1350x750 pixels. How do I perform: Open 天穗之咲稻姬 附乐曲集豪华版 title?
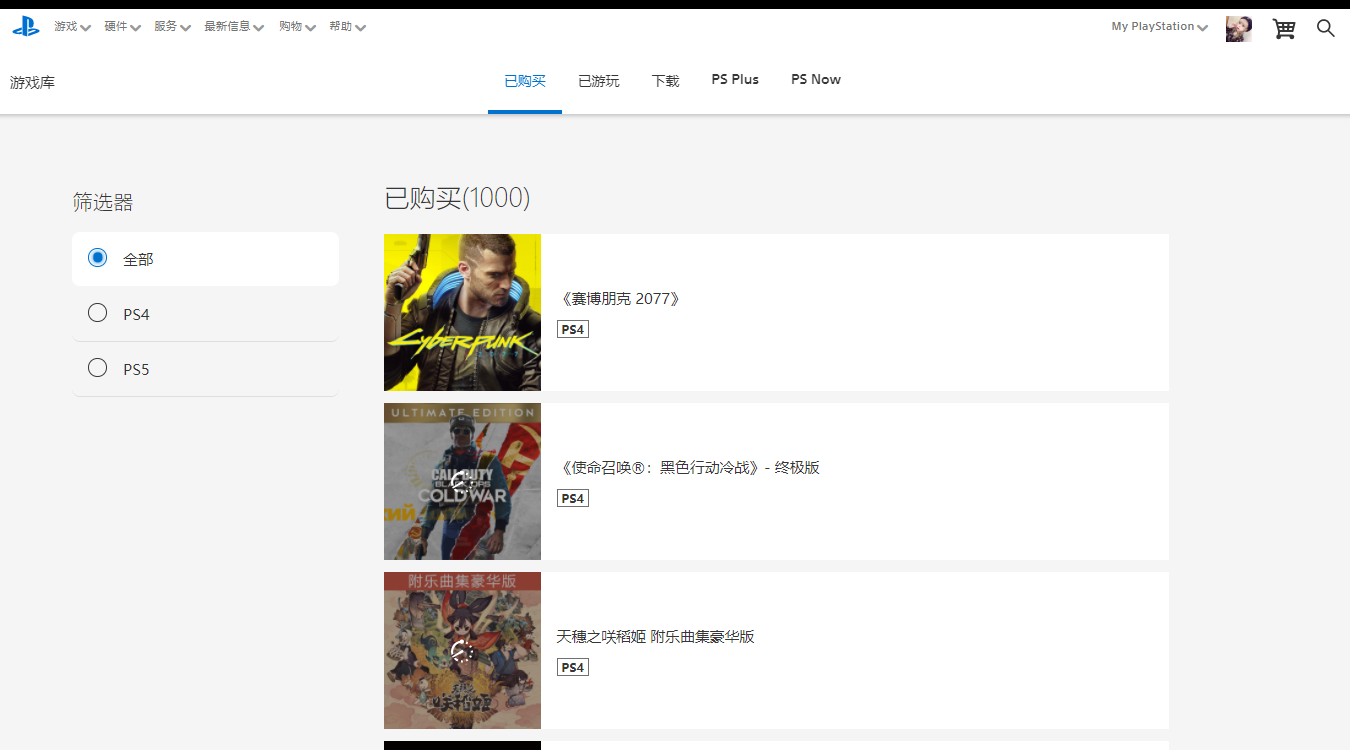click(x=655, y=637)
